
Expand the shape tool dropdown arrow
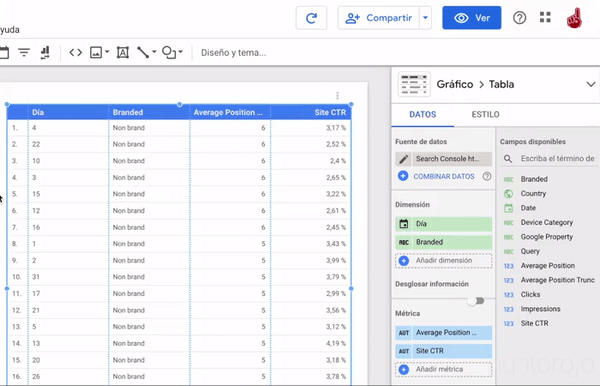pyautogui.click(x=180, y=52)
